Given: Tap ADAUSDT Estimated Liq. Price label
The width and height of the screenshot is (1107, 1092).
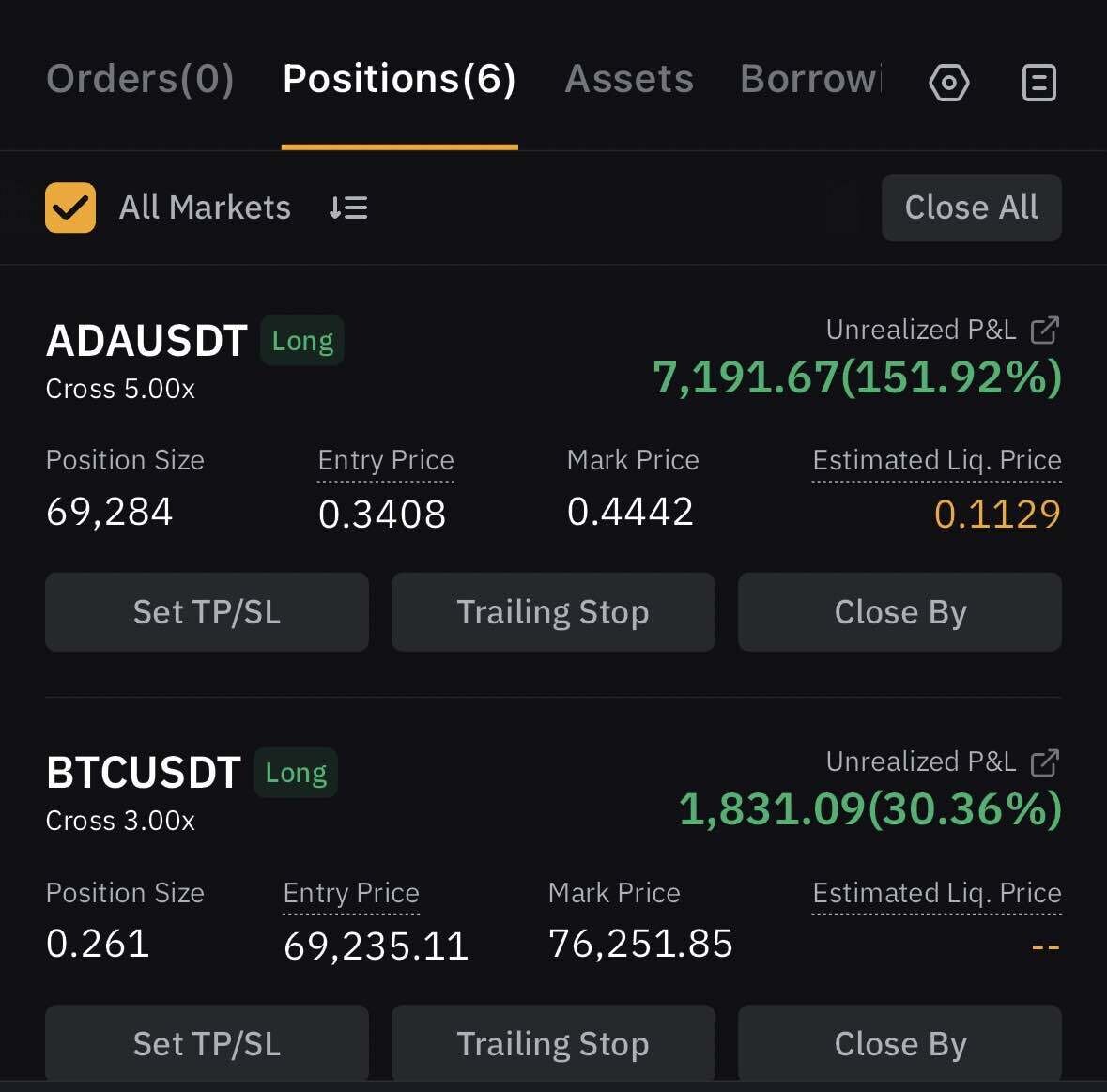Looking at the screenshot, I should pyautogui.click(x=936, y=460).
